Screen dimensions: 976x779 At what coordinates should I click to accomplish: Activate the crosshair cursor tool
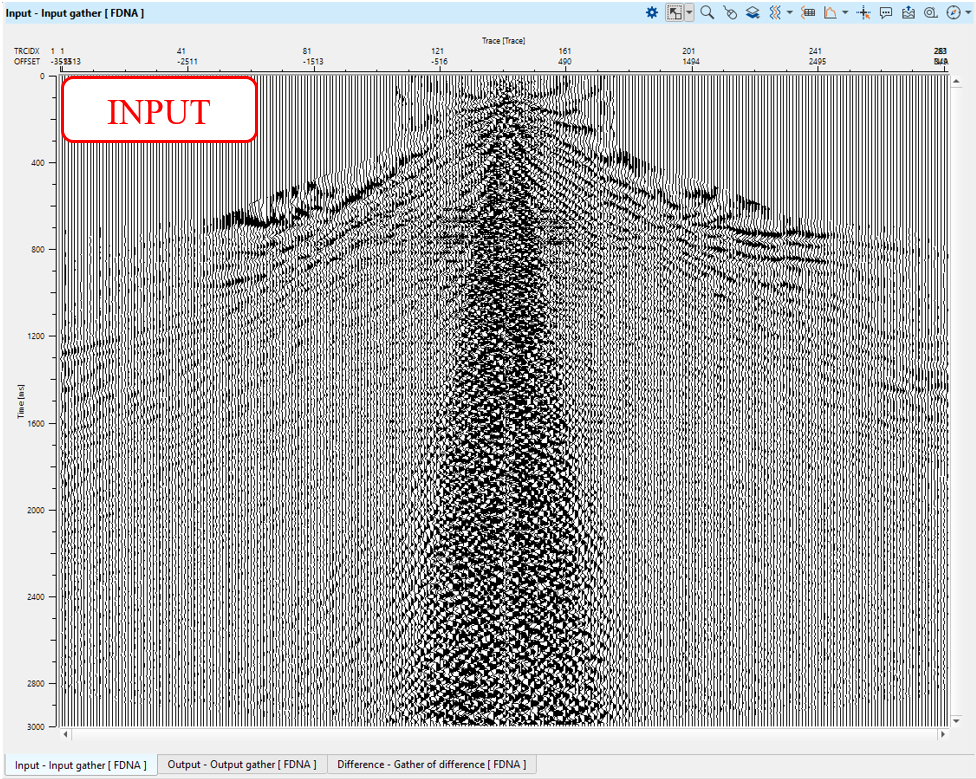[x=864, y=13]
